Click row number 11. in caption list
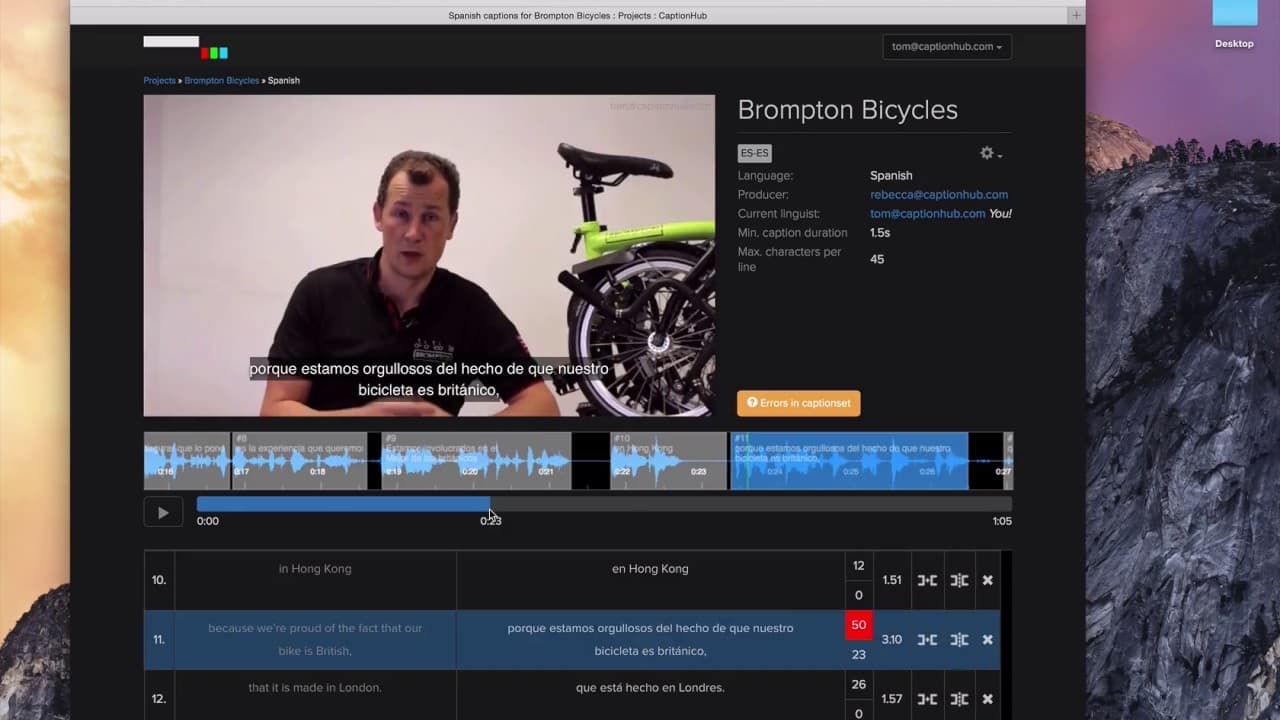 tap(159, 640)
